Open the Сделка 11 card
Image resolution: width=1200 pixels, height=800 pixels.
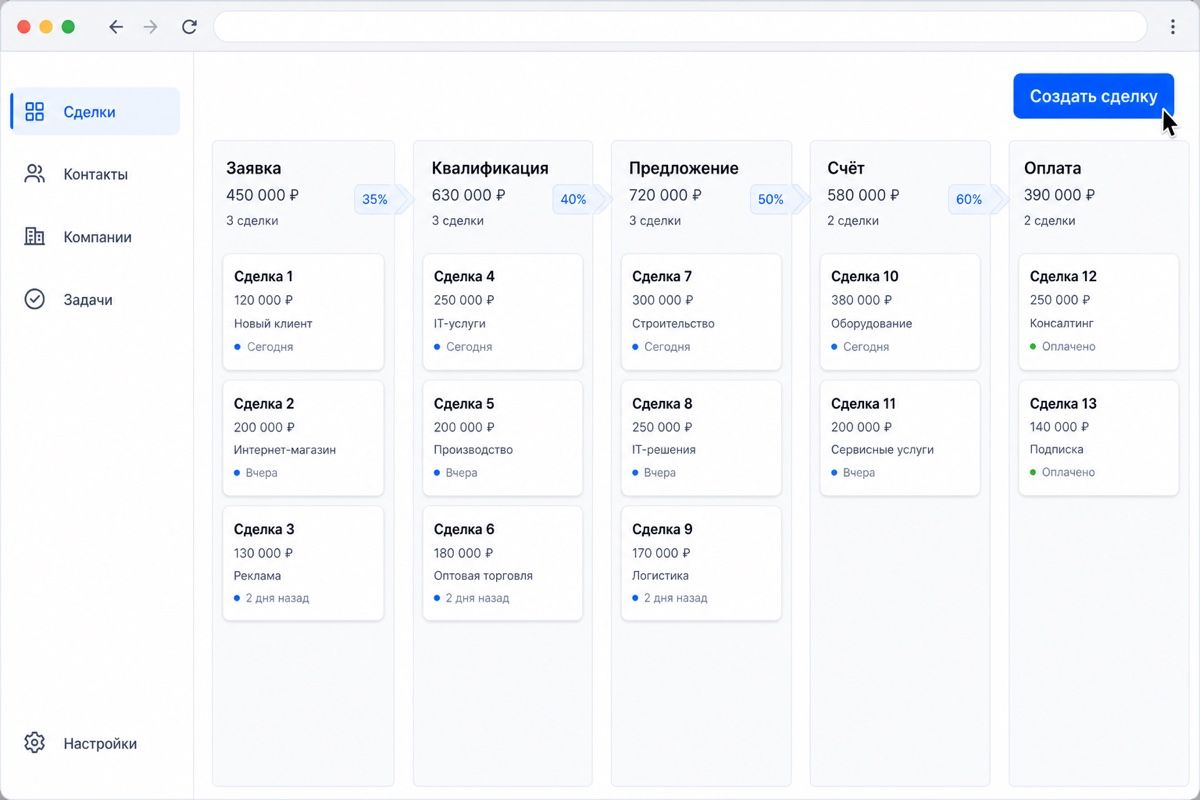tap(900, 438)
